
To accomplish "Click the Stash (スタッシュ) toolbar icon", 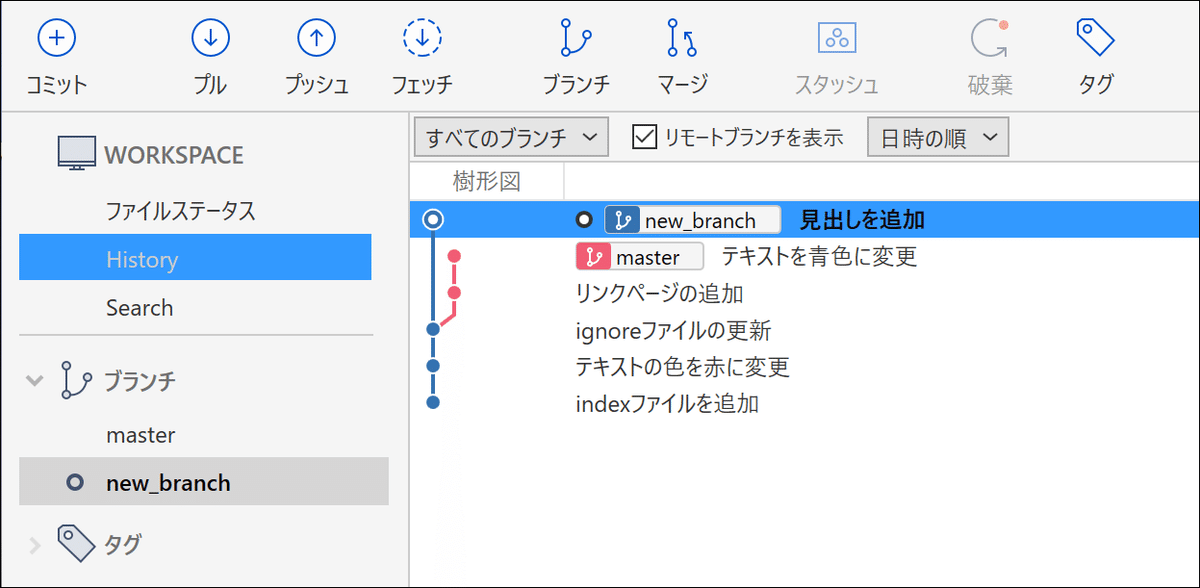I will coord(836,38).
